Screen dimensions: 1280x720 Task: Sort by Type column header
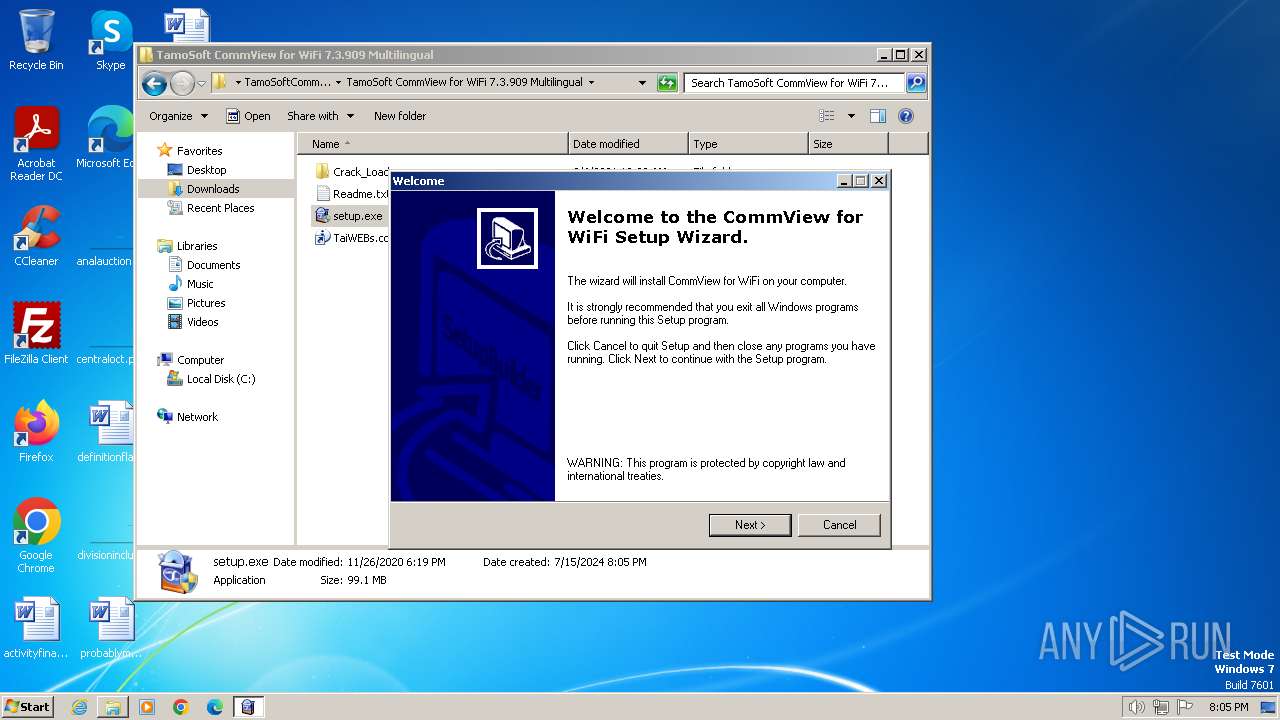point(748,144)
